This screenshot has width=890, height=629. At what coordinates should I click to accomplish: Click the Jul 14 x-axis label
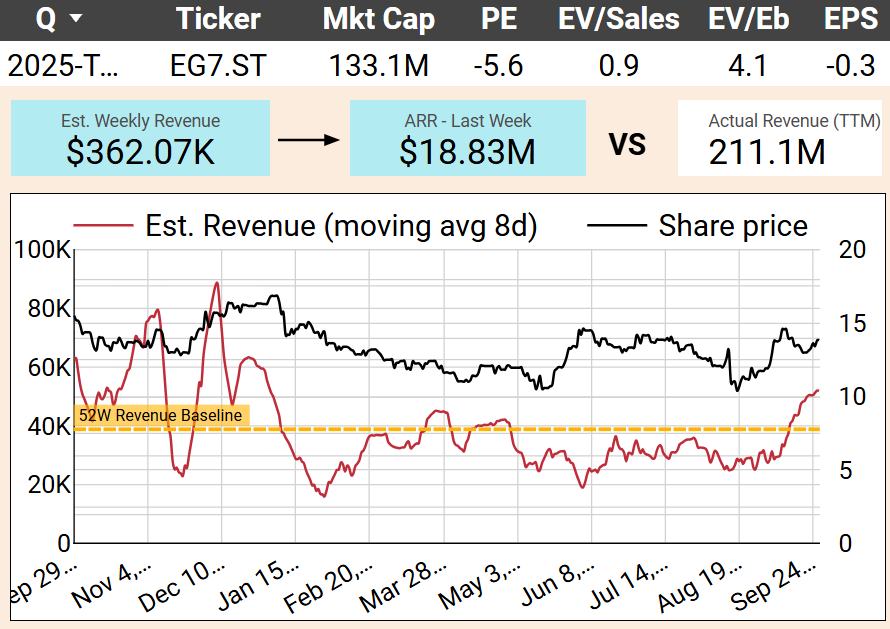tap(629, 586)
